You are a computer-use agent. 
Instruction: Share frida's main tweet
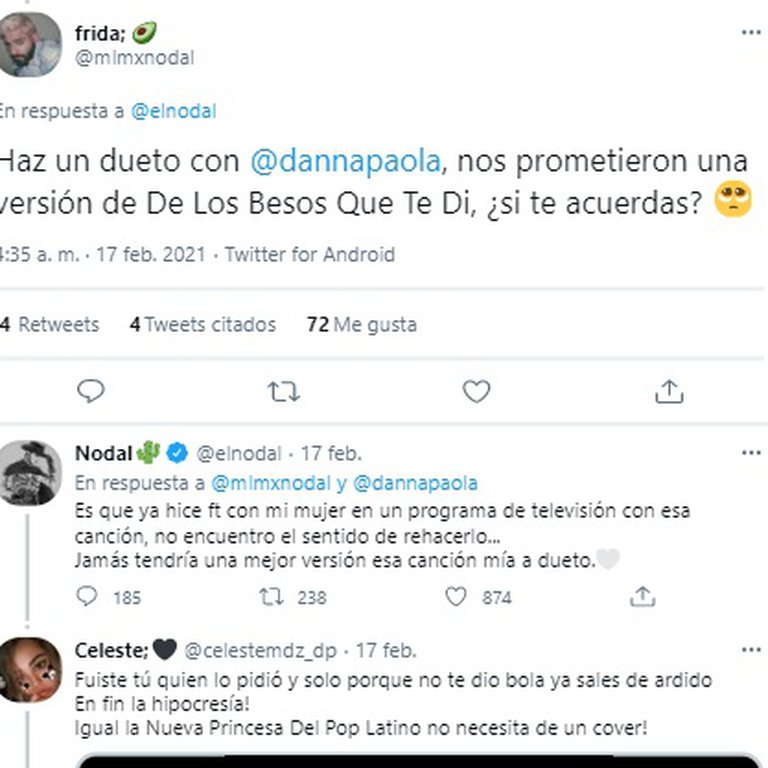coord(669,391)
